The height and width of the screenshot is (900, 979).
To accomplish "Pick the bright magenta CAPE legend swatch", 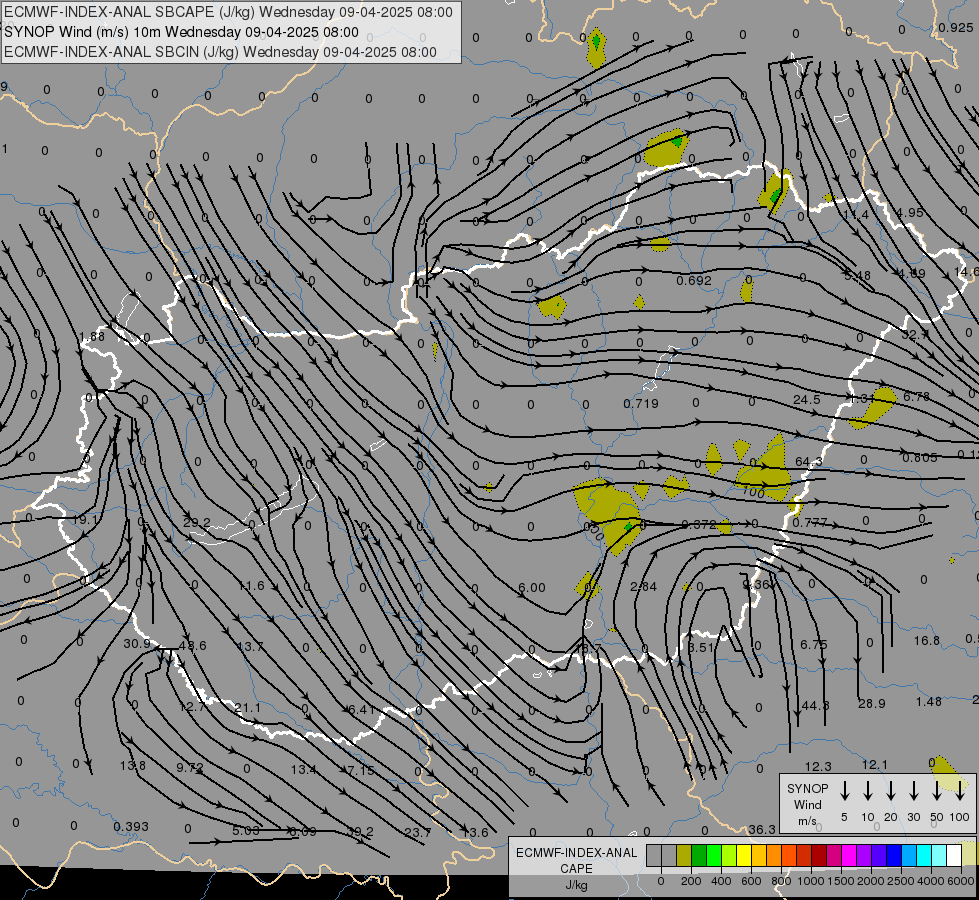I will click(x=849, y=856).
